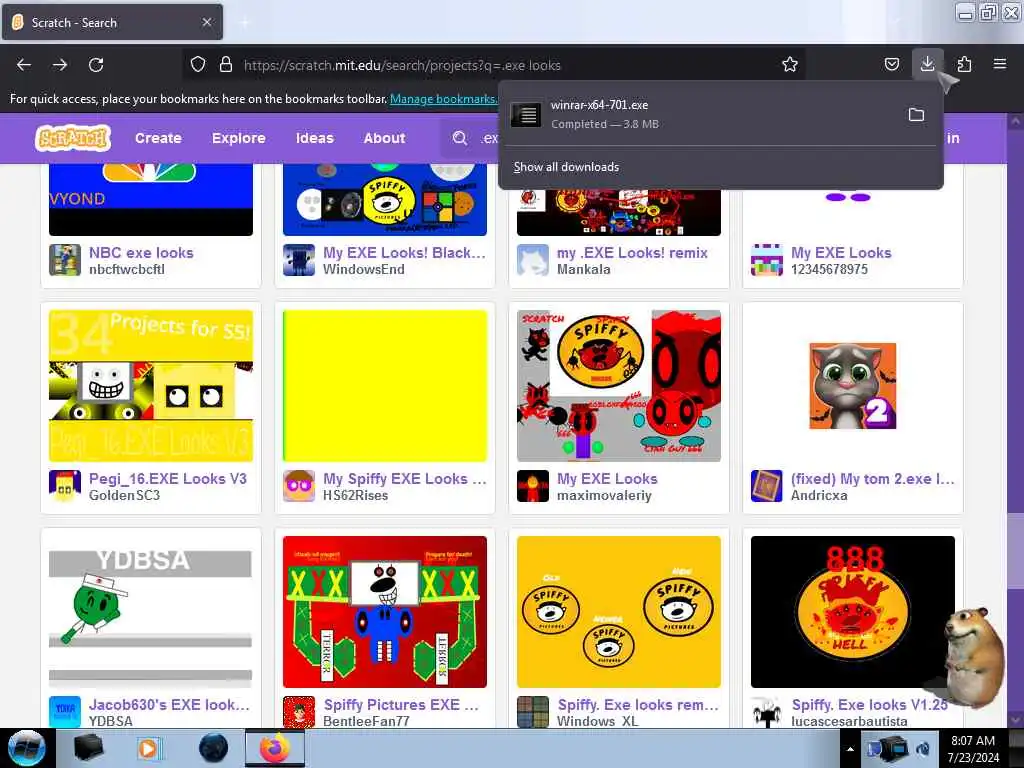Visit HS62Rises user profile
Screen dimensions: 1024x768
(x=355, y=495)
